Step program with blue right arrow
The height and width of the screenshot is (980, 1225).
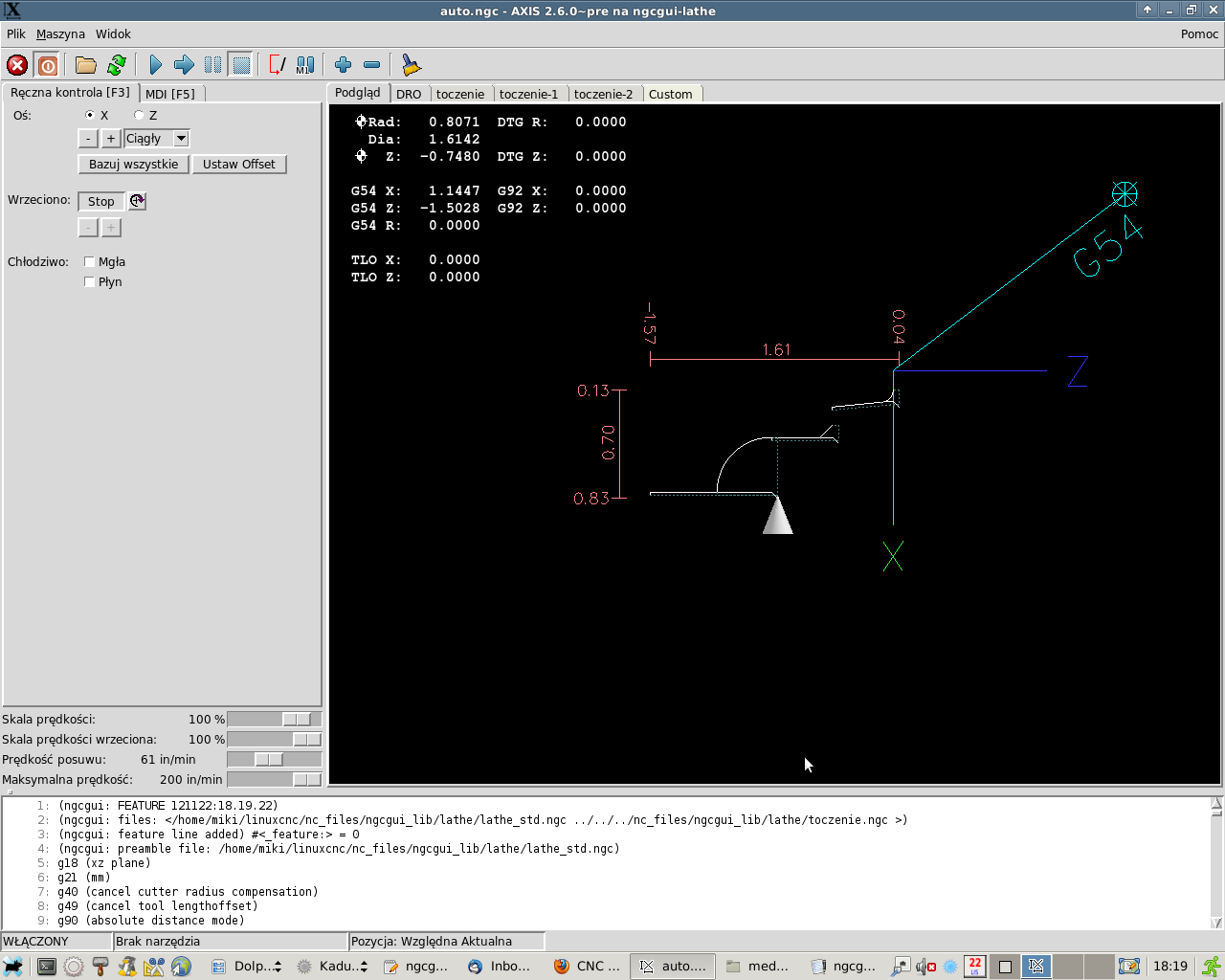184,65
